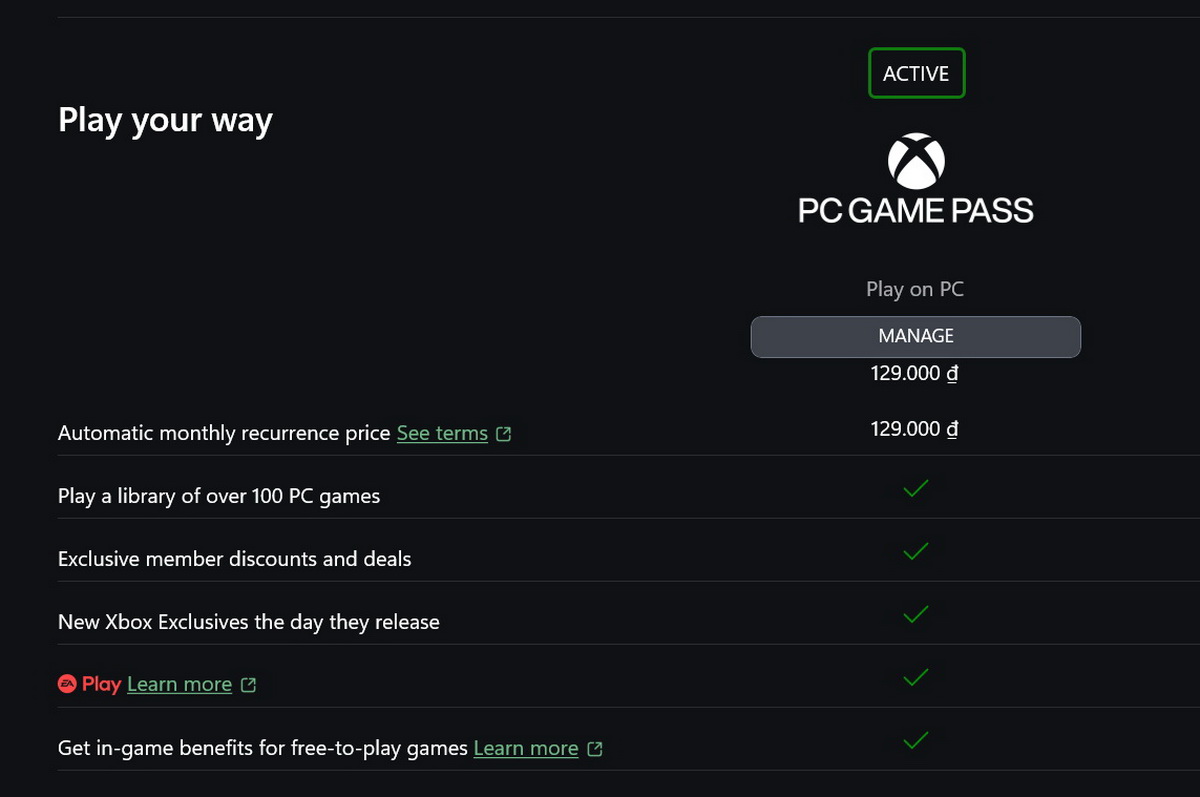Click external link icon after in-game benefits Learn more
This screenshot has width=1200, height=797.
click(595, 749)
